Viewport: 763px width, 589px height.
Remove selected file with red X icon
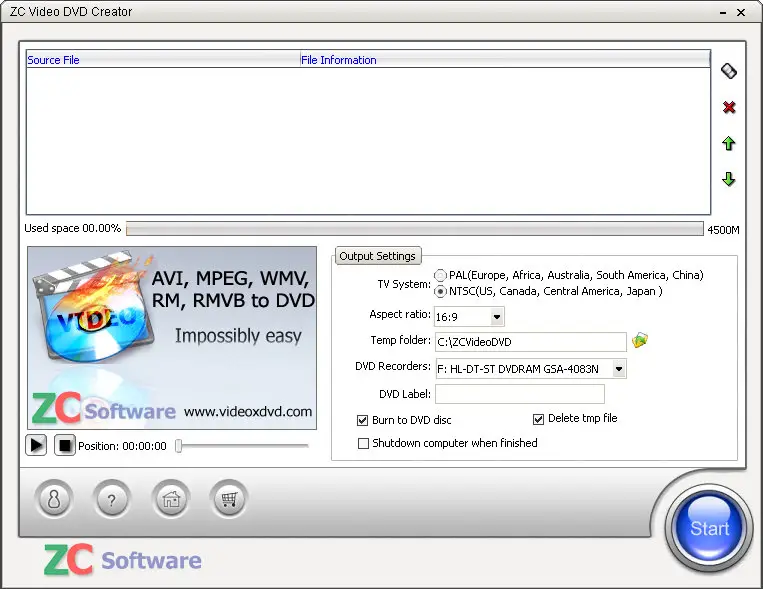(x=728, y=107)
